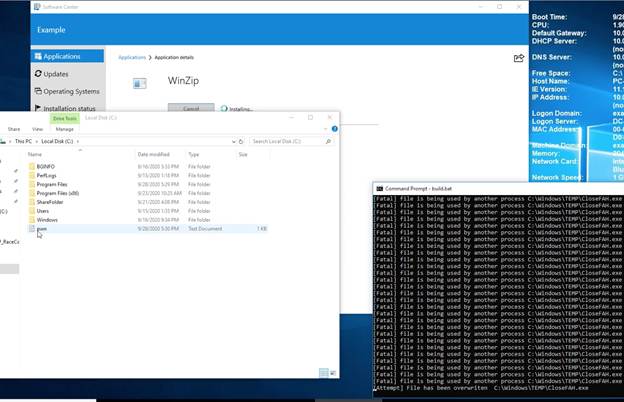Open the View ribbon tab

(x=37, y=129)
